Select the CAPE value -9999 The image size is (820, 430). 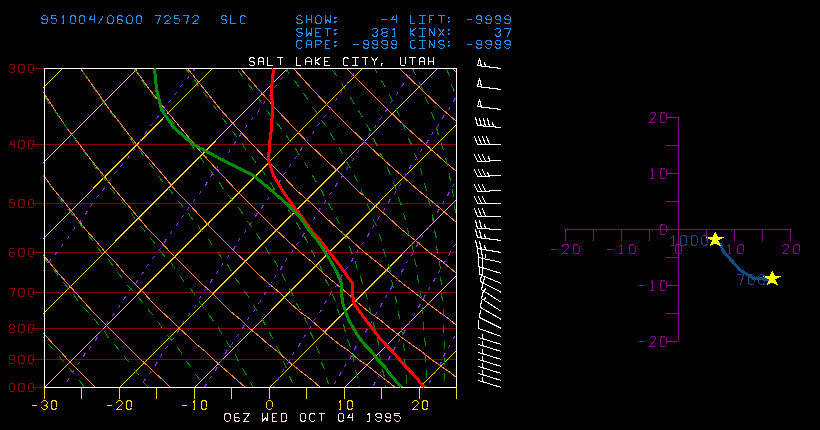tap(375, 44)
